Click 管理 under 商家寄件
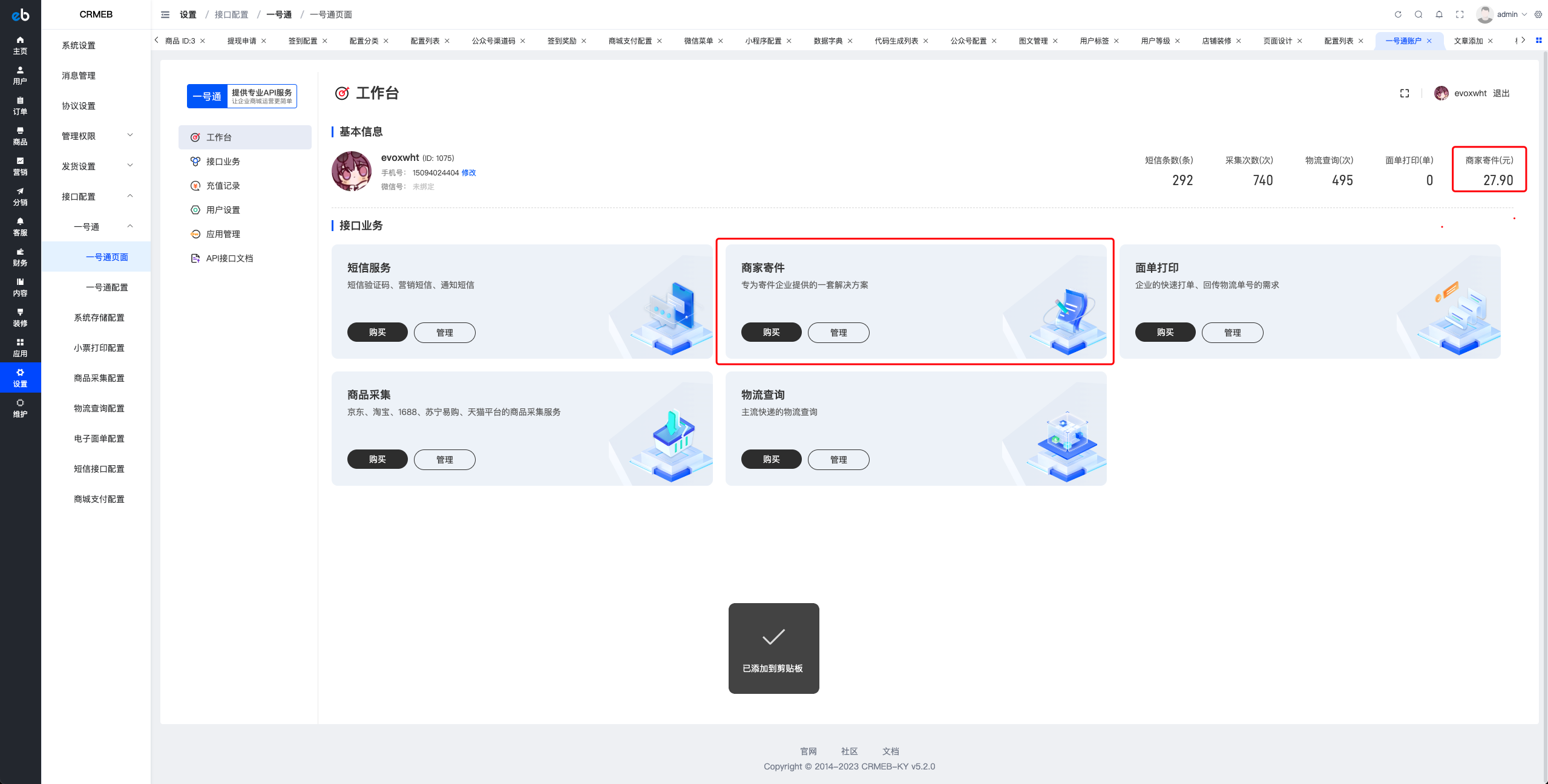This screenshot has width=1548, height=784. point(839,333)
